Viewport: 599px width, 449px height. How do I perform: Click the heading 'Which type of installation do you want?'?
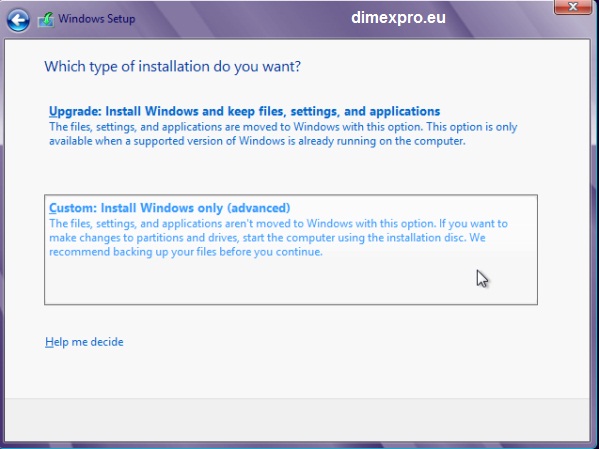coord(172,66)
